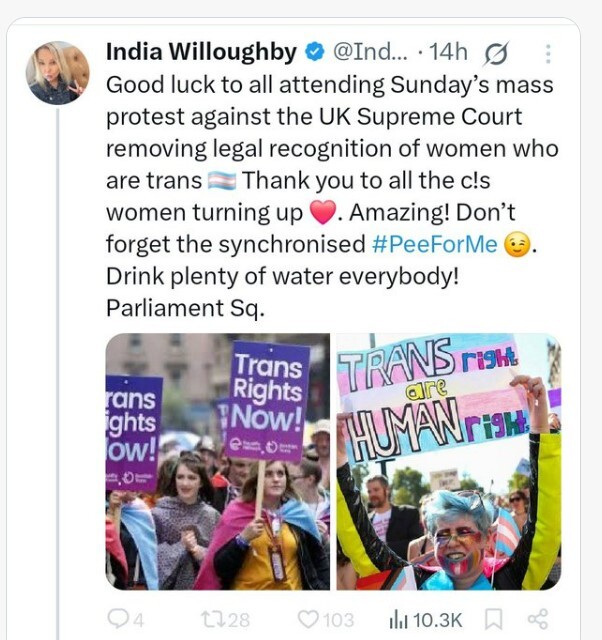Open the Trans rights are Human rights photo

click(x=449, y=461)
